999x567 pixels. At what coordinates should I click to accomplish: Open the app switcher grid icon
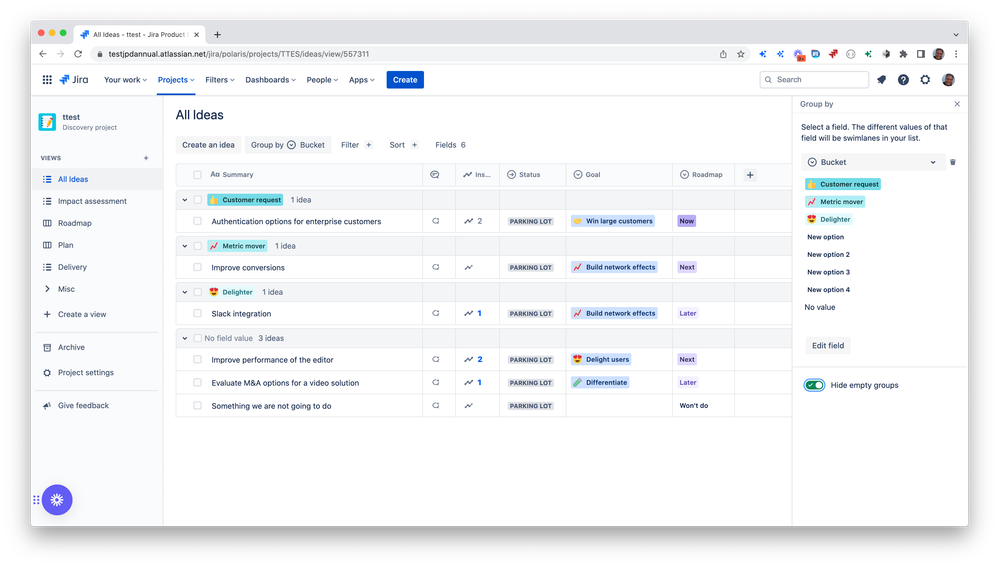pyautogui.click(x=47, y=80)
